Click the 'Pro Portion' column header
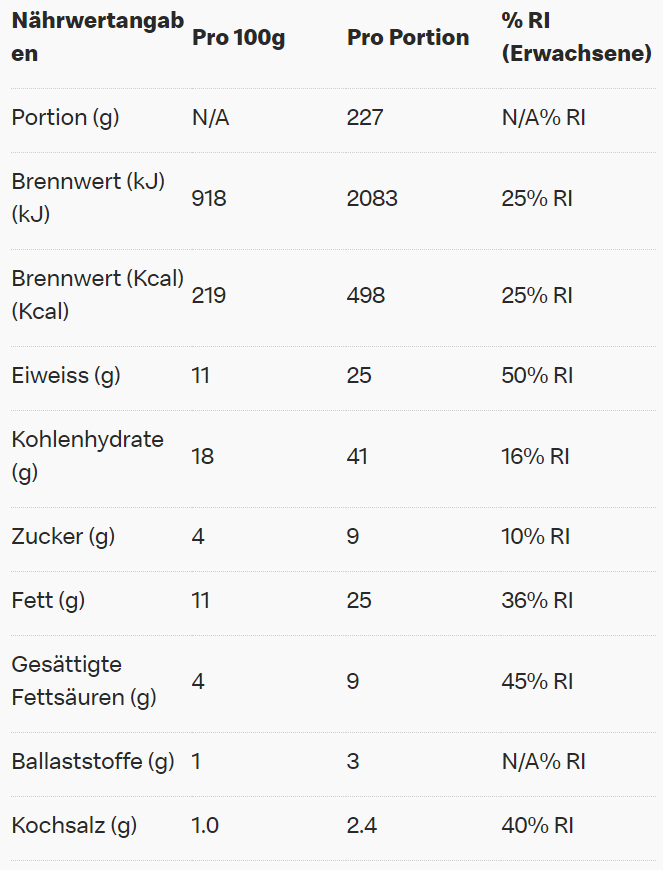Image resolution: width=663 pixels, height=870 pixels. pos(408,38)
